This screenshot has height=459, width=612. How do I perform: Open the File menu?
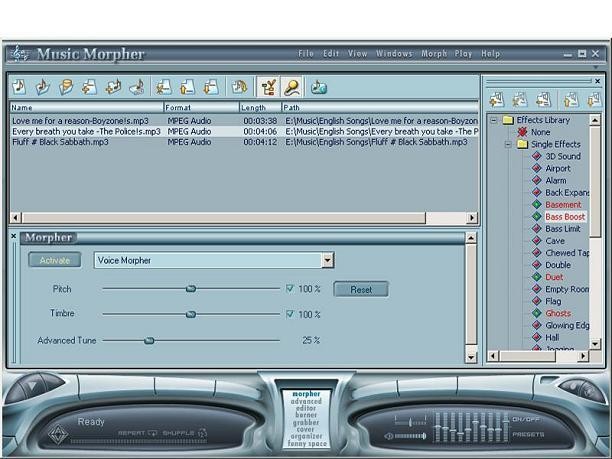point(306,54)
